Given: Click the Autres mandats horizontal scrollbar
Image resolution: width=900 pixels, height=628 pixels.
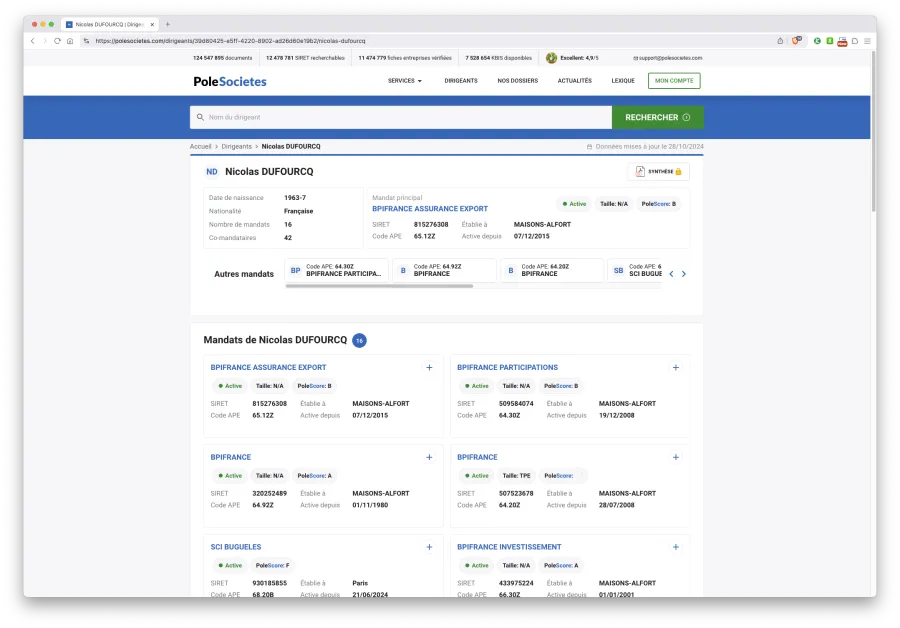Looking at the screenshot, I should pyautogui.click(x=379, y=286).
